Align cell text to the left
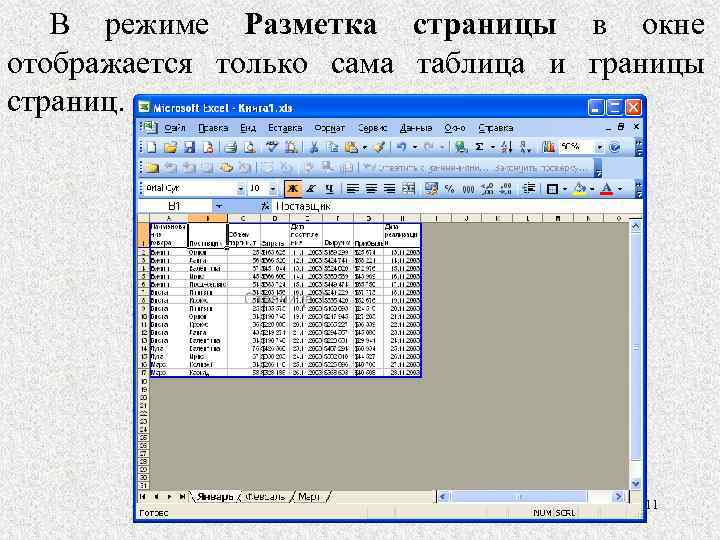Image resolution: width=720 pixels, height=540 pixels. (x=352, y=189)
